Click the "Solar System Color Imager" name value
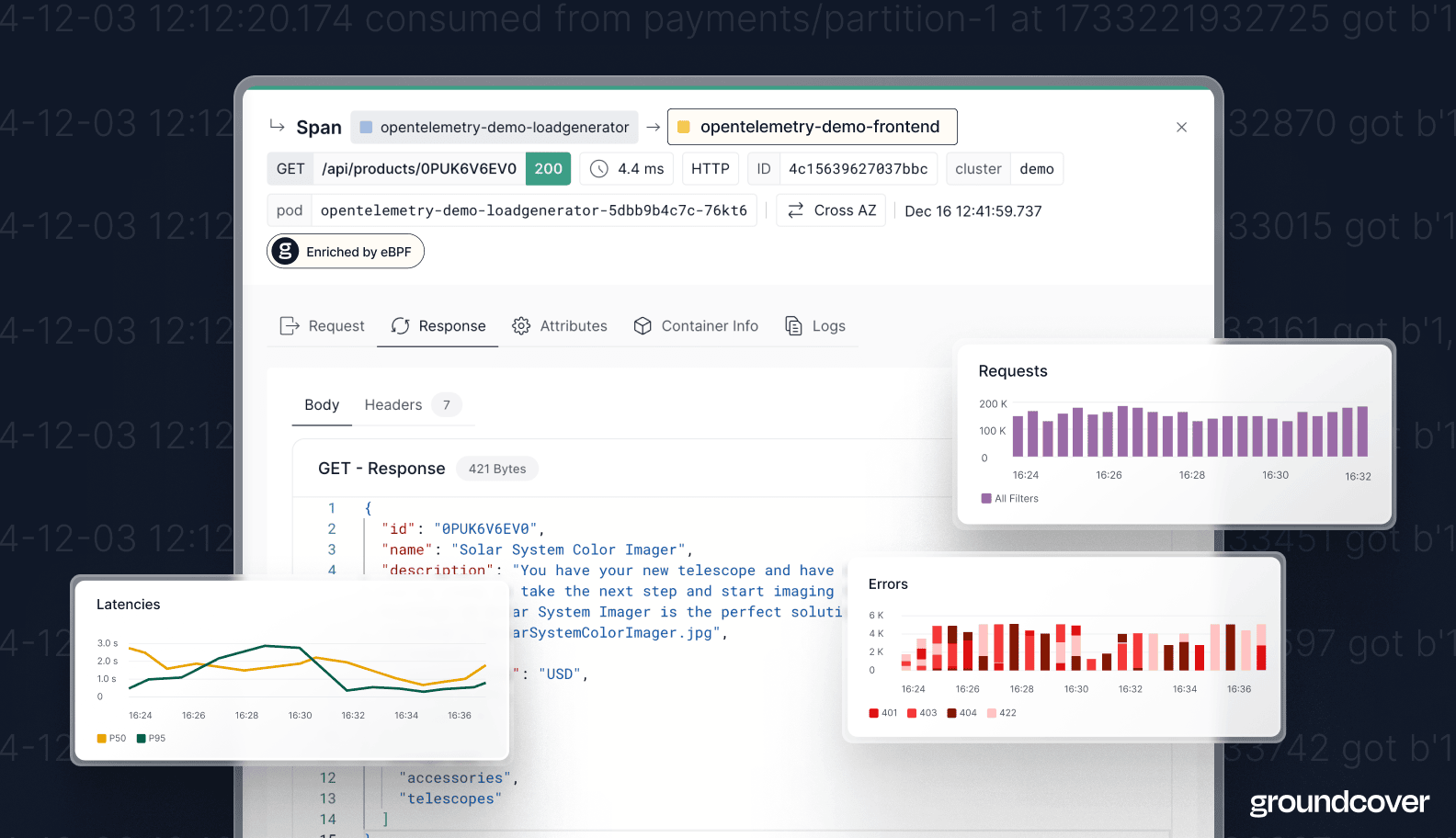 pyautogui.click(x=569, y=549)
